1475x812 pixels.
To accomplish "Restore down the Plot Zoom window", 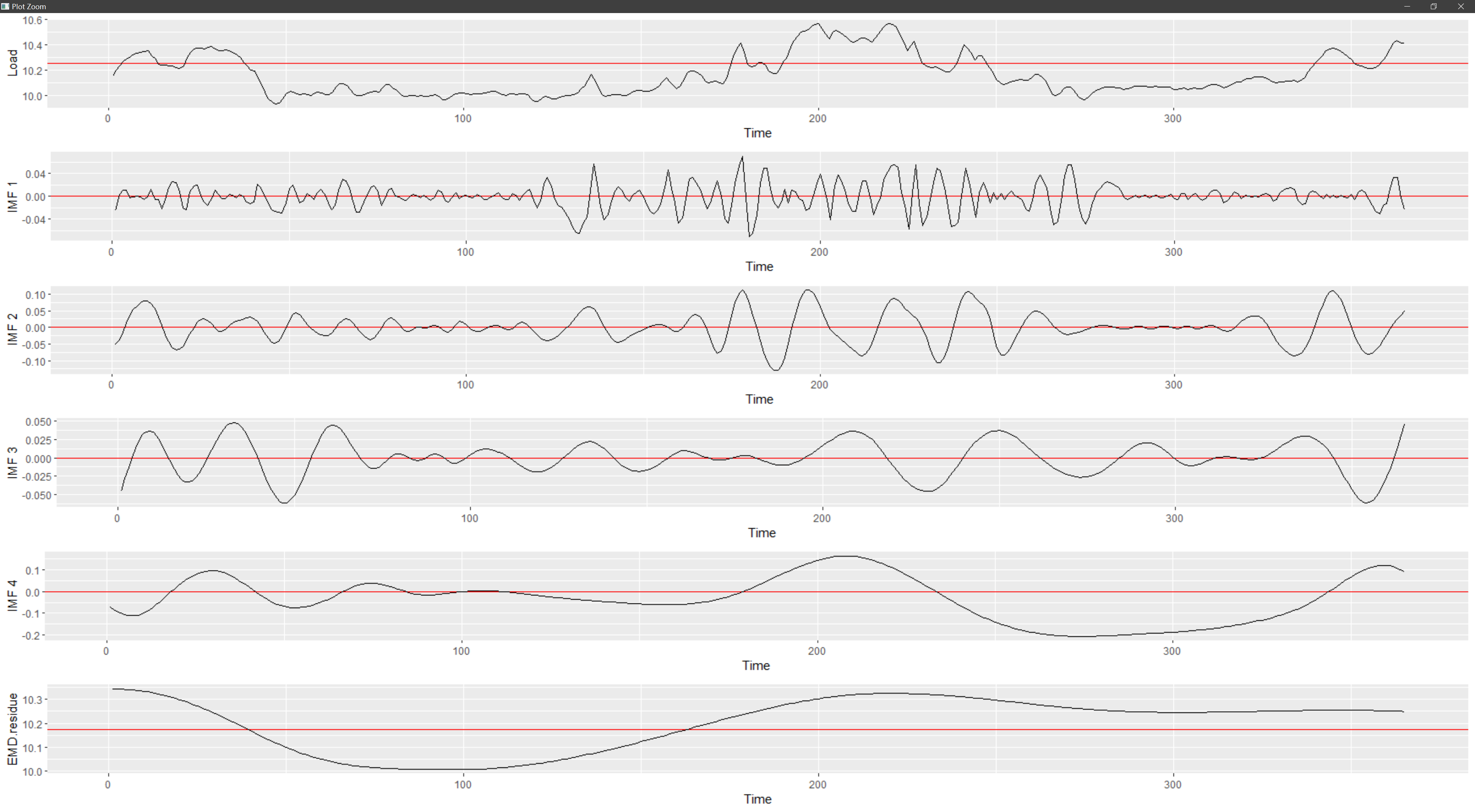I will tap(1434, 6).
